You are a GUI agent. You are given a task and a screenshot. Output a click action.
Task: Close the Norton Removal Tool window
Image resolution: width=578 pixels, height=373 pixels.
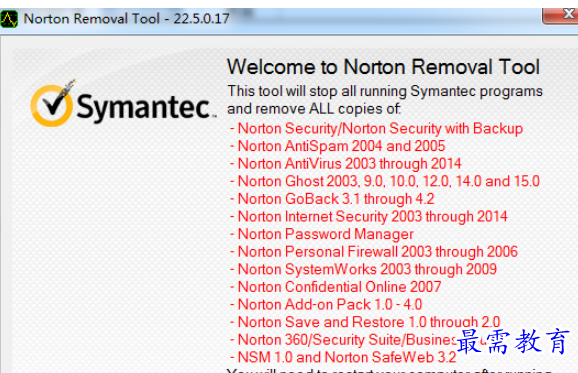click(560, 16)
